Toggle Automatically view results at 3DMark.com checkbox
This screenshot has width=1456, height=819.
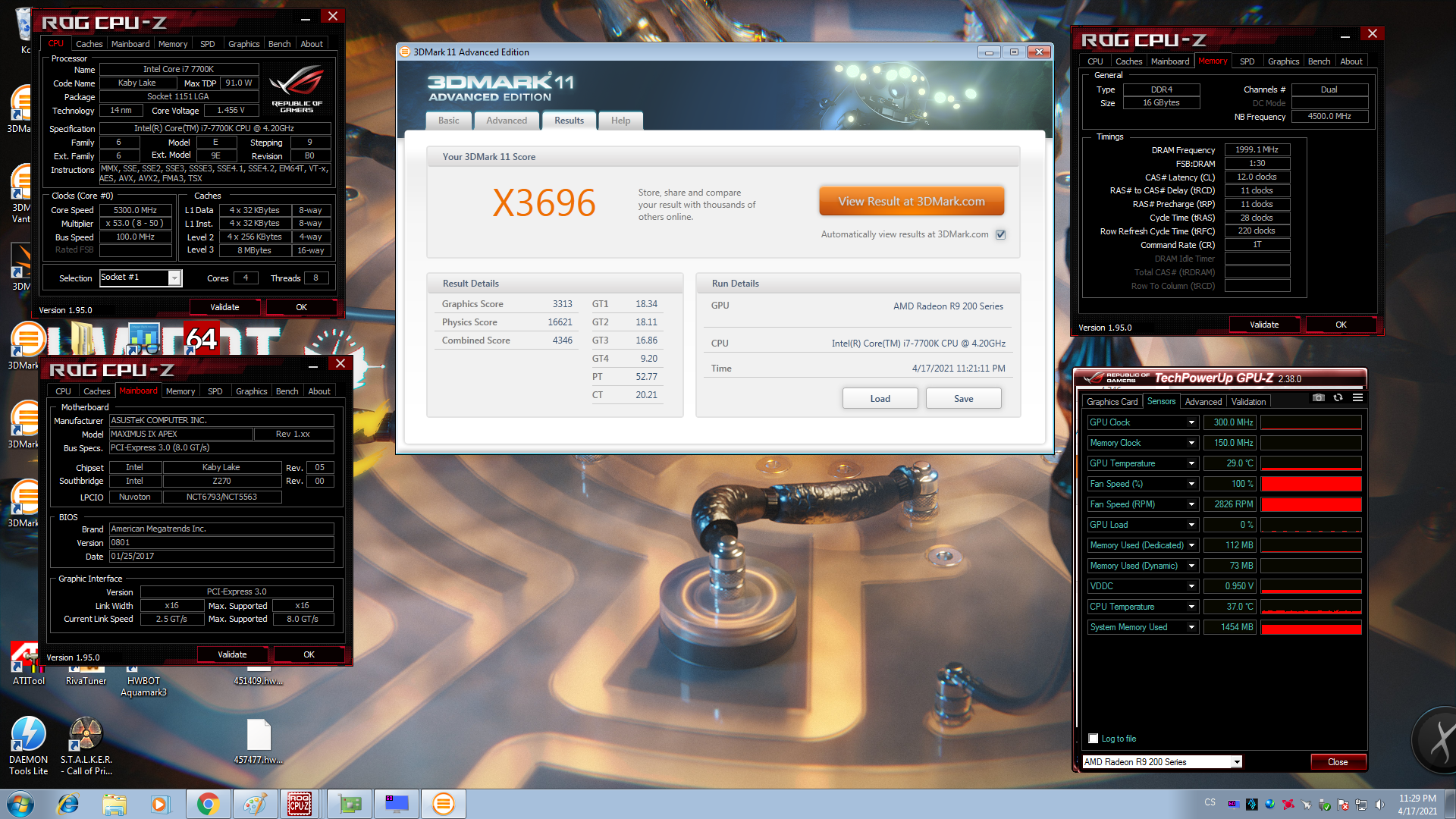[x=1000, y=235]
